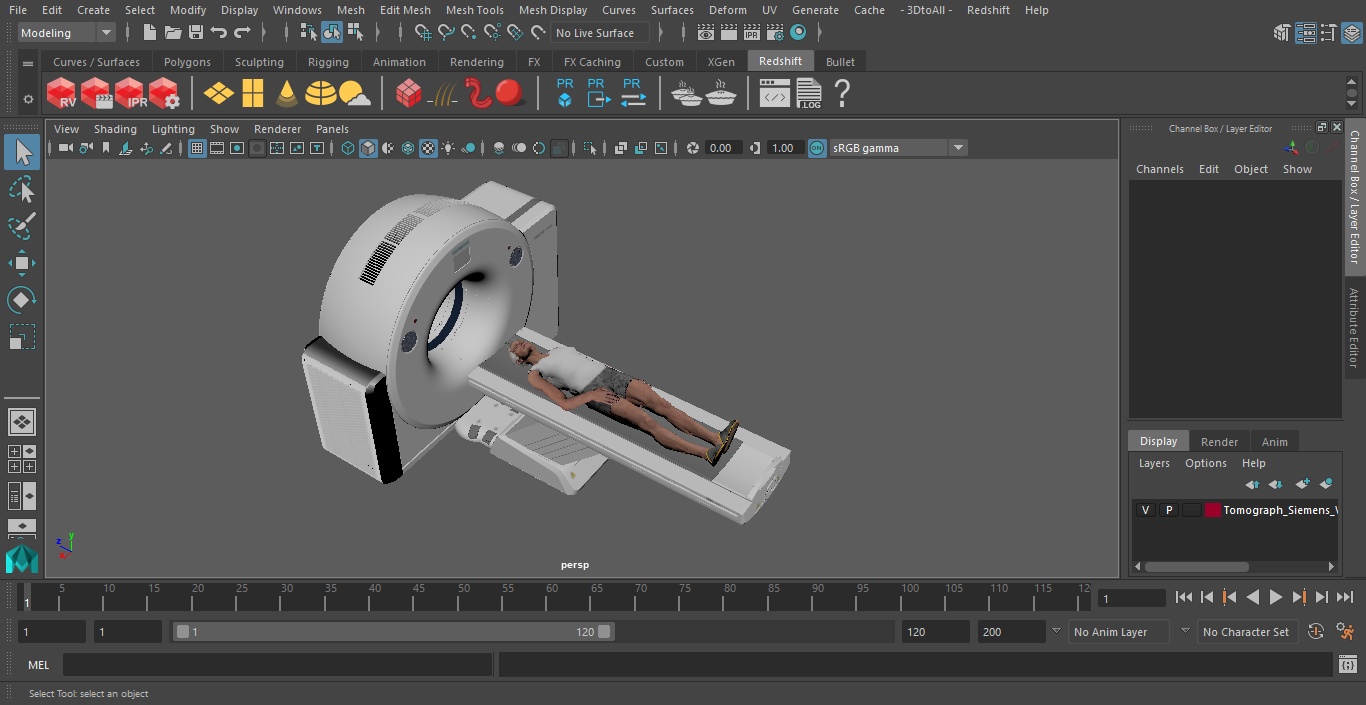Click the MEL command line input

pyautogui.click(x=278, y=665)
